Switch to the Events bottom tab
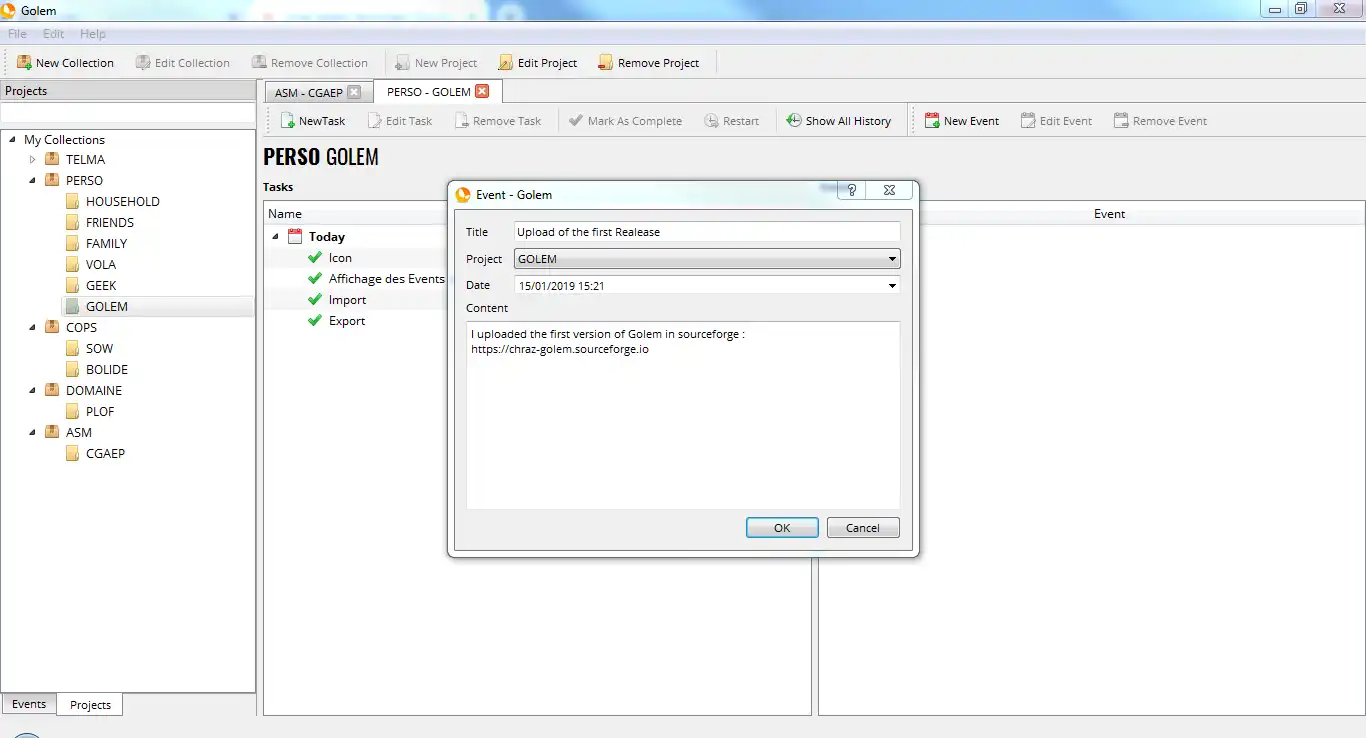Viewport: 1366px width, 738px height. pyautogui.click(x=29, y=704)
